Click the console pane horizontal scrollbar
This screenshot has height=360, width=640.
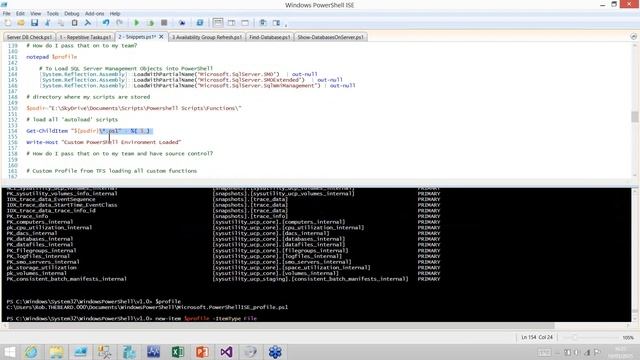coord(281,326)
